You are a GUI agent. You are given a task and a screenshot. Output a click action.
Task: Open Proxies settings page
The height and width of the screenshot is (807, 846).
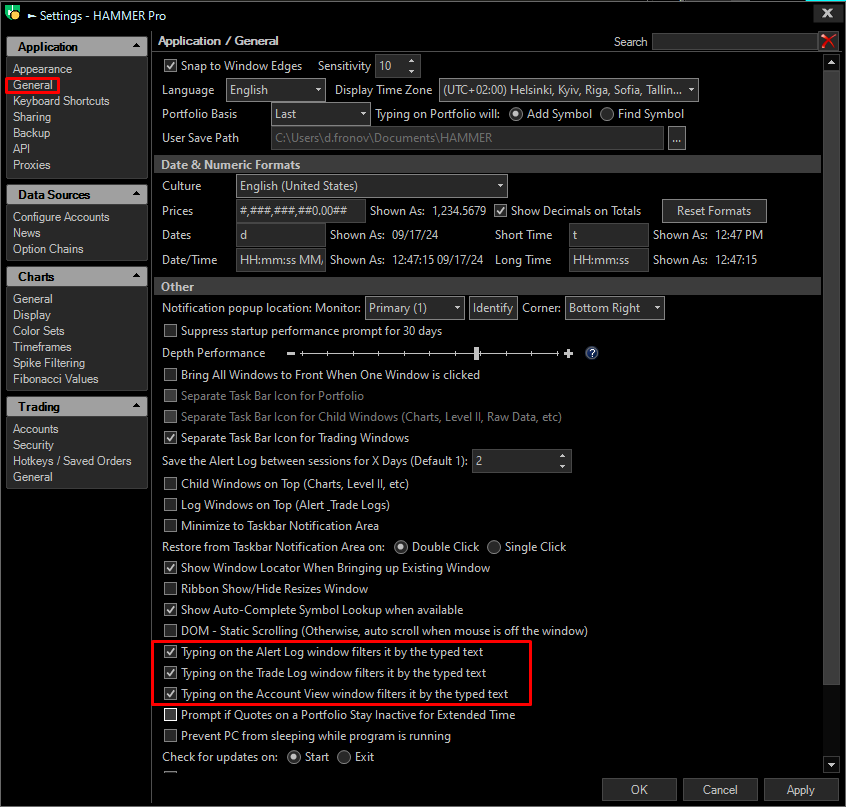31,165
